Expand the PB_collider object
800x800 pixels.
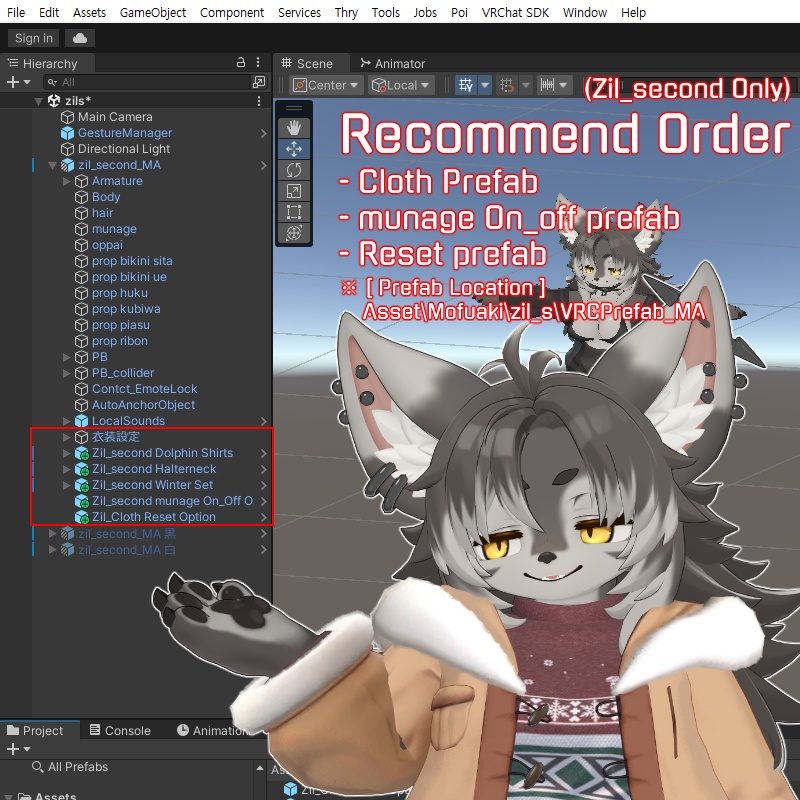coord(66,373)
